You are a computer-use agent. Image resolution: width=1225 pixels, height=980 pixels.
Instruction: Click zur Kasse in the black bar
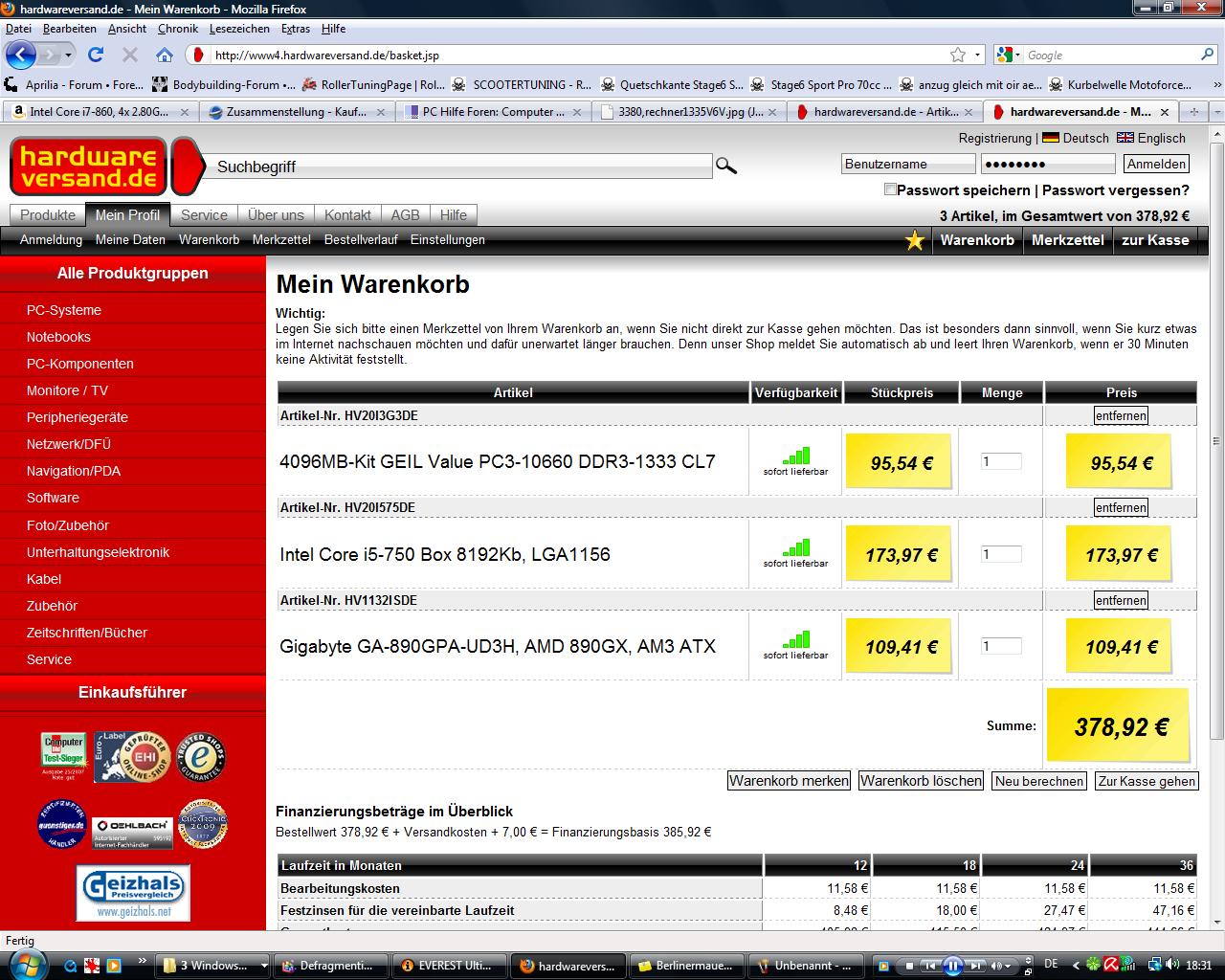pyautogui.click(x=1155, y=240)
